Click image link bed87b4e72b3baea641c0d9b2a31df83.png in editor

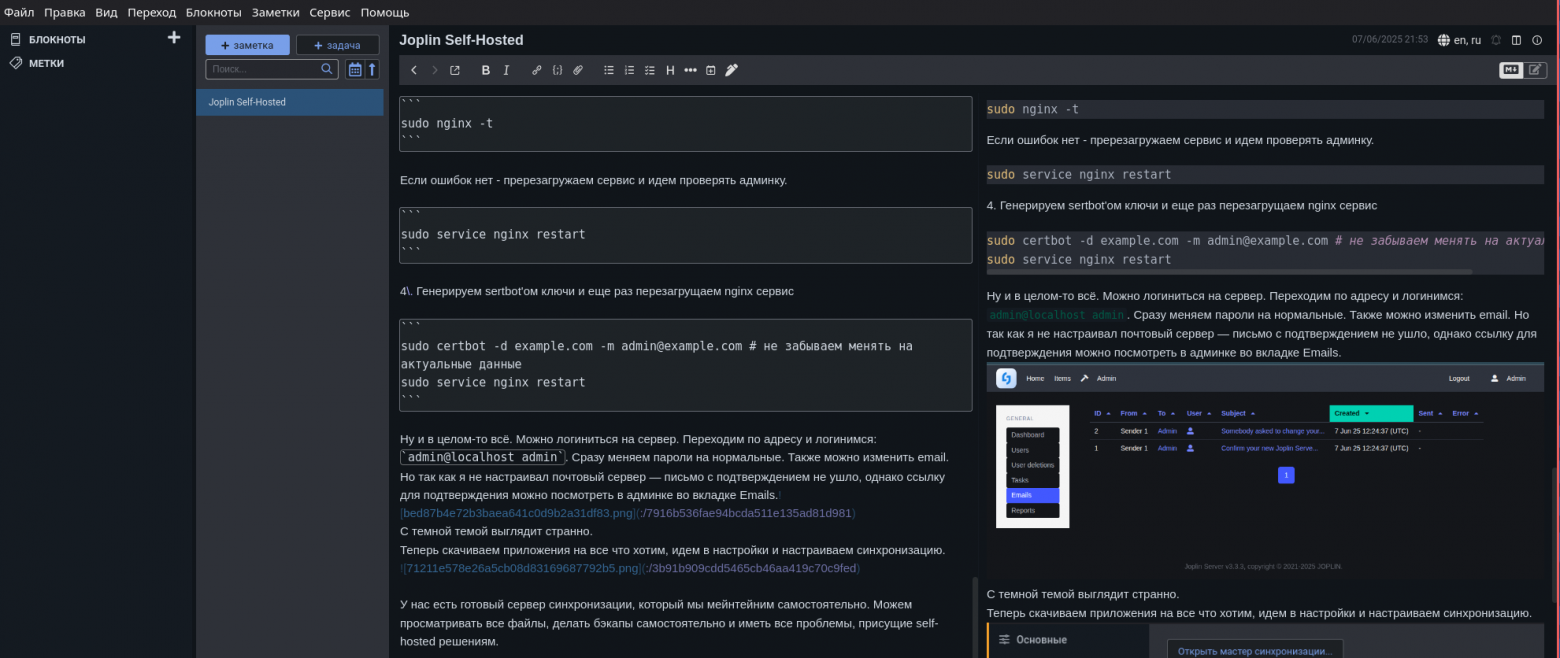pos(518,513)
